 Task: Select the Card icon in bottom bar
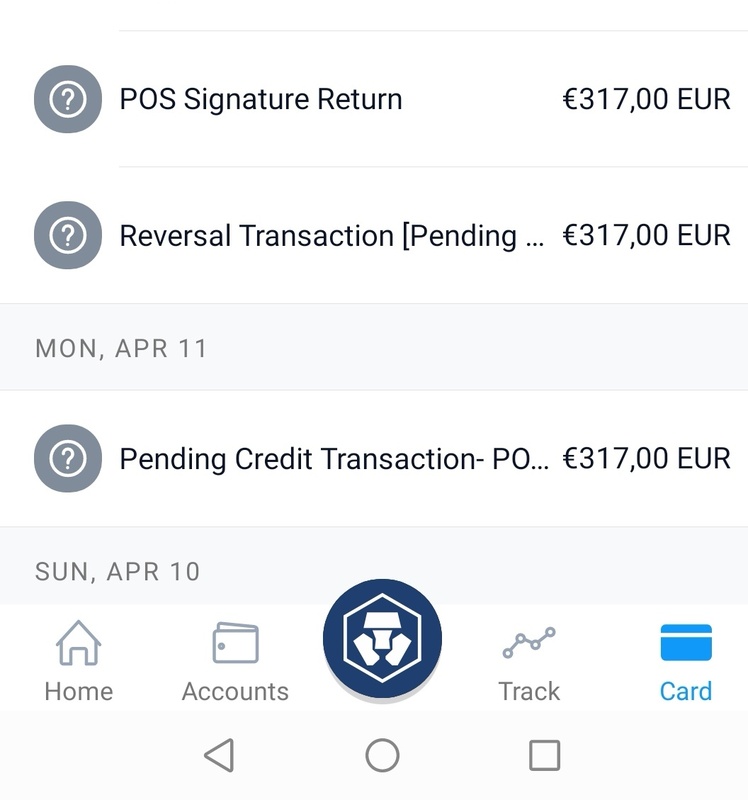pyautogui.click(x=686, y=643)
